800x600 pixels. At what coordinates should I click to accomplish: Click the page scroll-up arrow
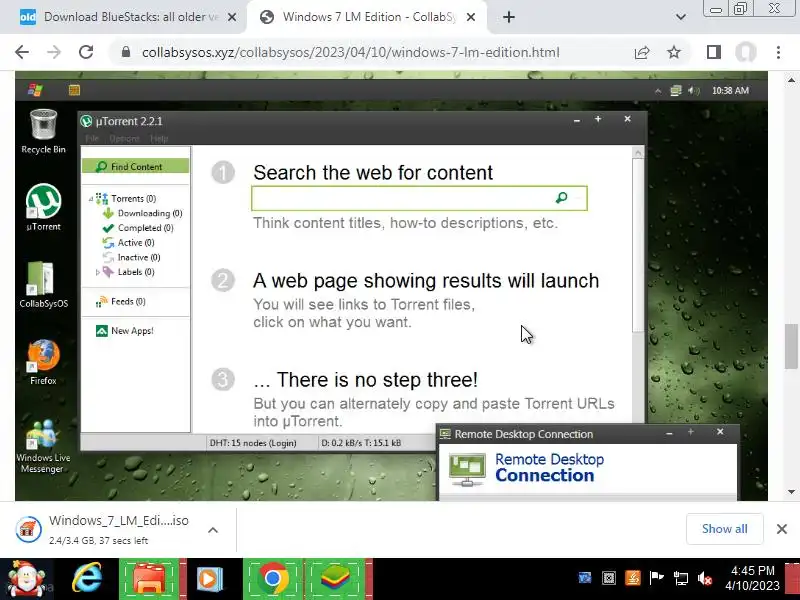point(791,80)
